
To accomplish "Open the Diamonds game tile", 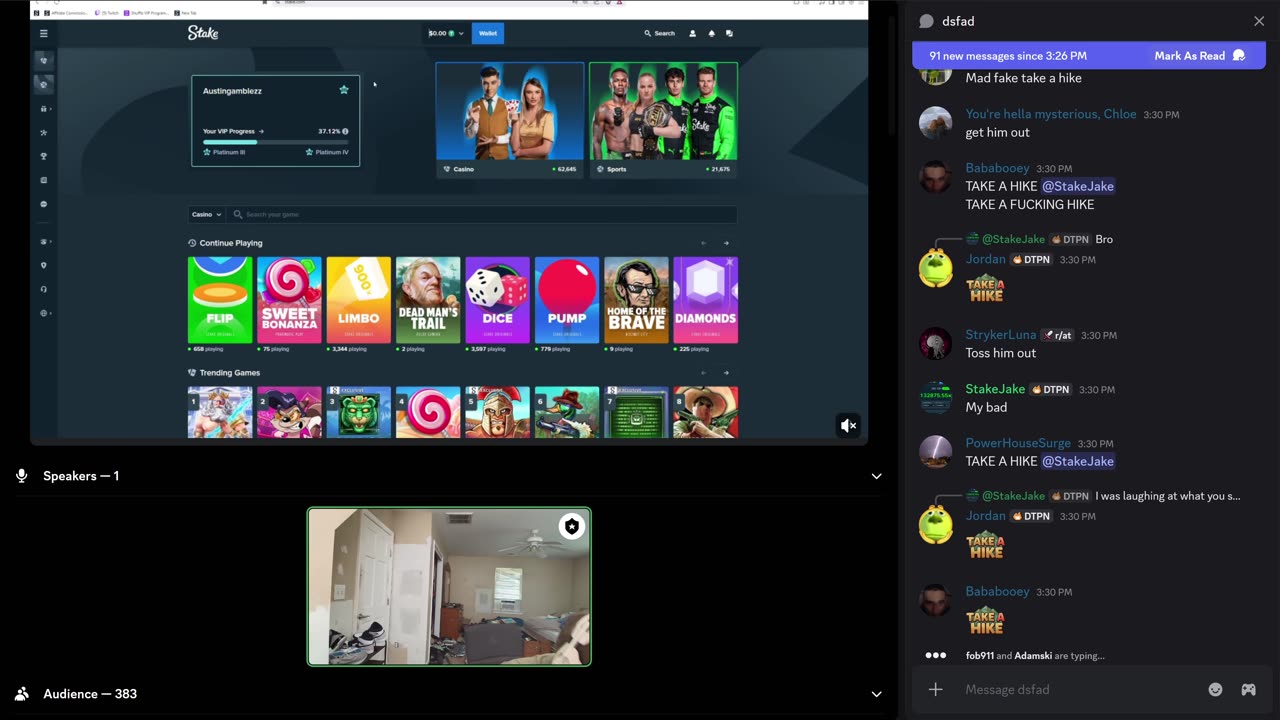I will (x=705, y=300).
